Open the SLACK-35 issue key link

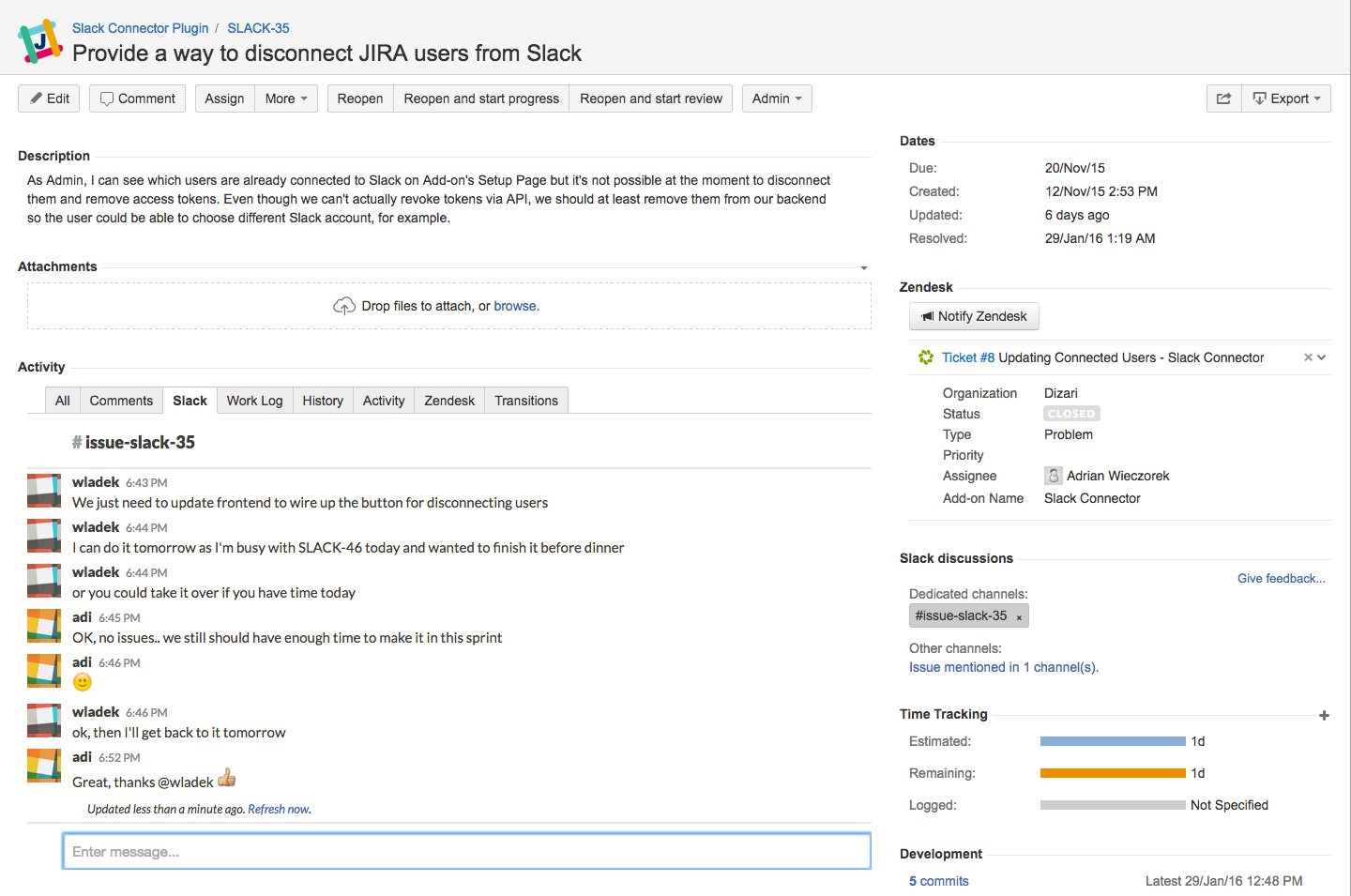point(258,28)
